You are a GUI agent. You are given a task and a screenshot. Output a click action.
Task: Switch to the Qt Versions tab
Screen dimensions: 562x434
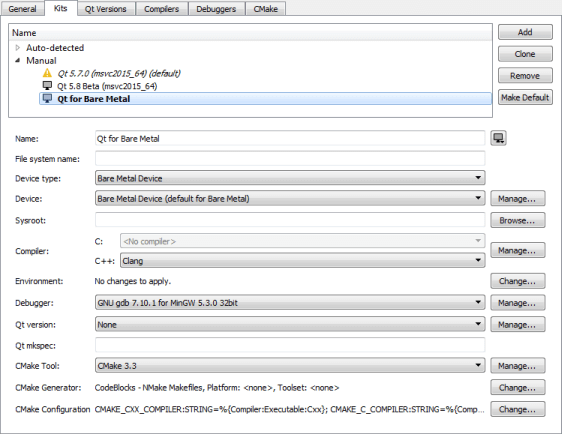pos(106,9)
